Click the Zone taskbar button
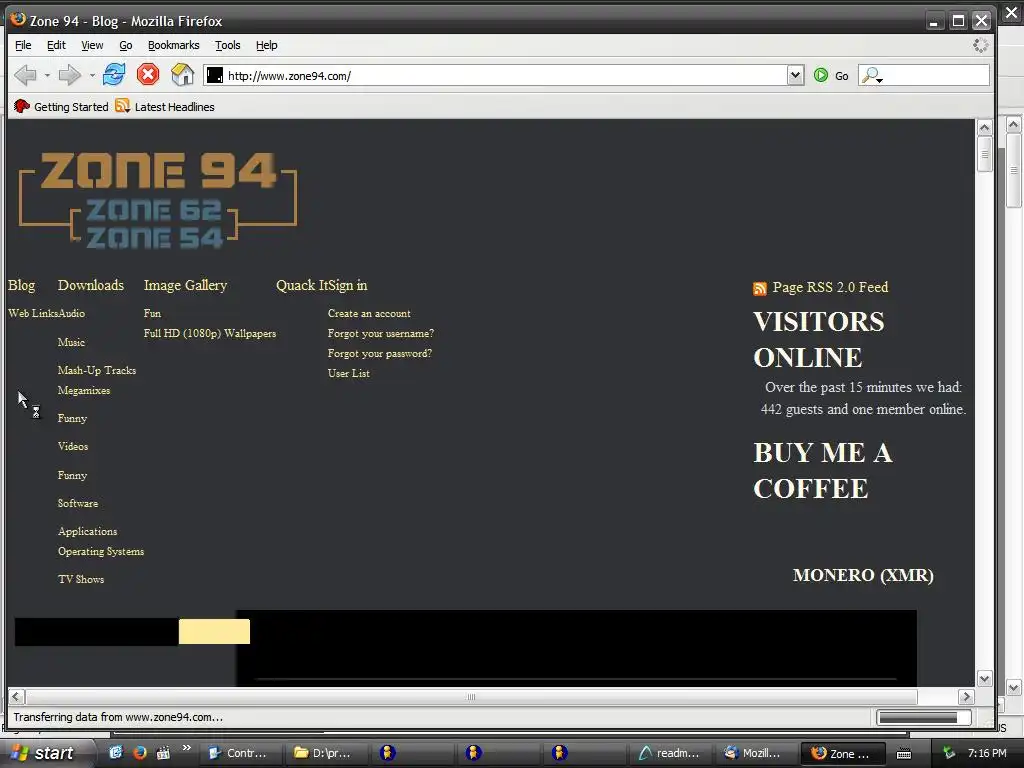 (x=842, y=753)
